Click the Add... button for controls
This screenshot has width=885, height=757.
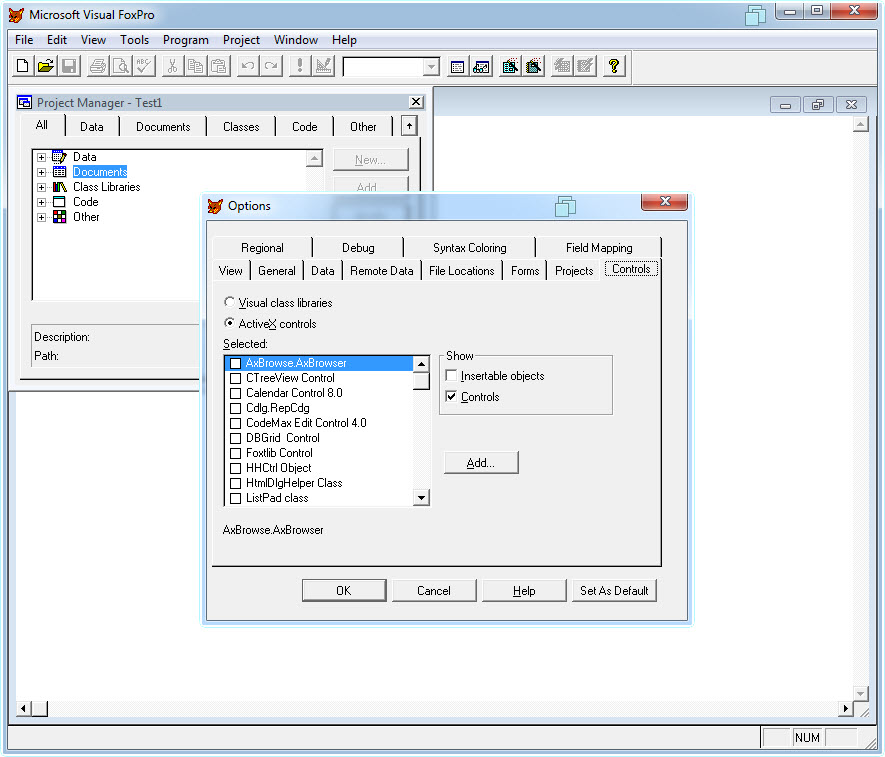tap(481, 463)
